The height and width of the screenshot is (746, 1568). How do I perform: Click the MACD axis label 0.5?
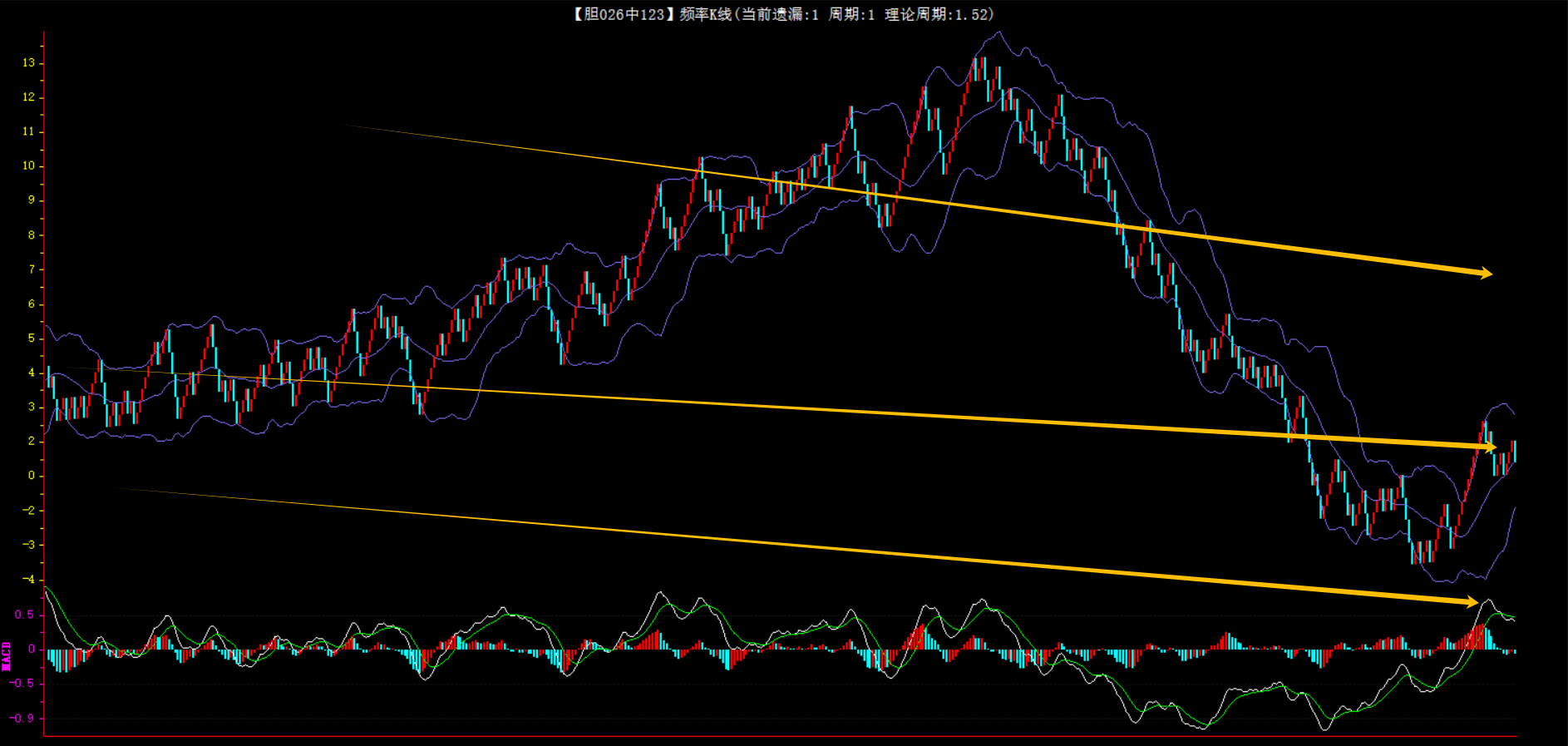tap(25, 615)
